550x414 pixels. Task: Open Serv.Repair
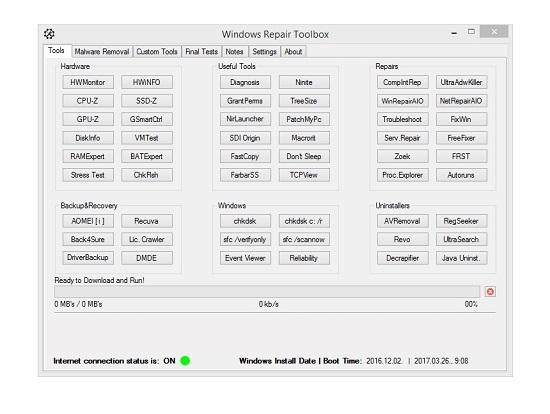coord(403,138)
